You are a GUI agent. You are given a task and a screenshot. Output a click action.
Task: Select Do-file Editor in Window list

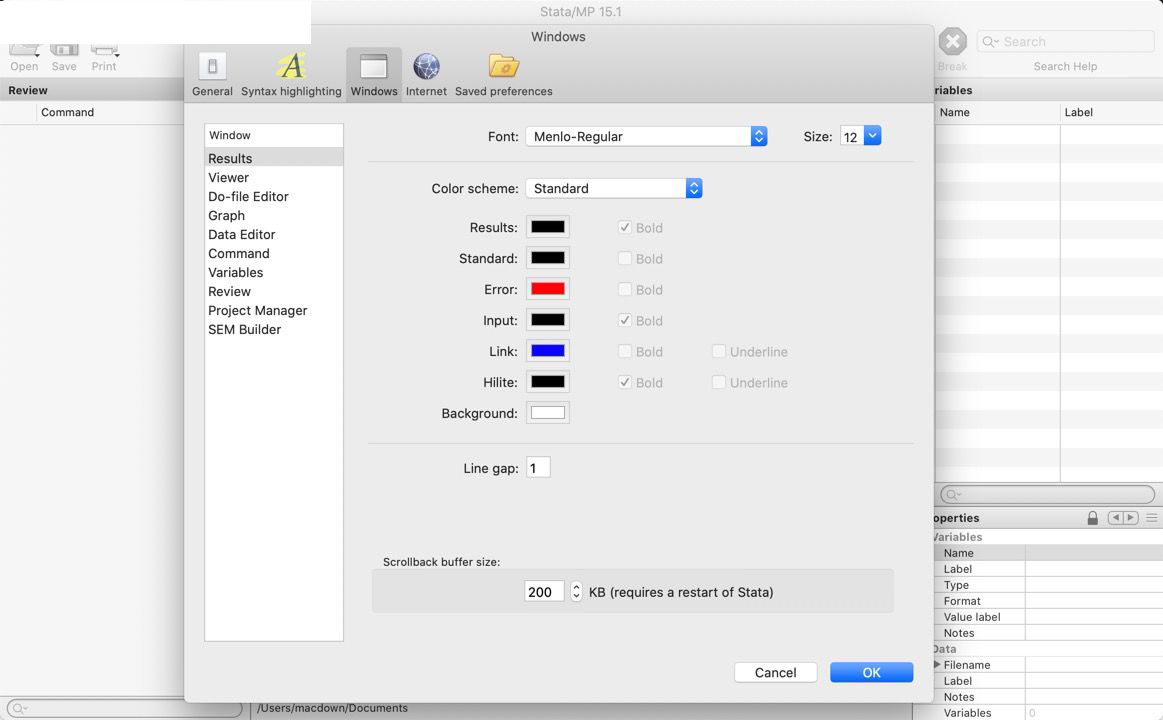tap(274, 196)
